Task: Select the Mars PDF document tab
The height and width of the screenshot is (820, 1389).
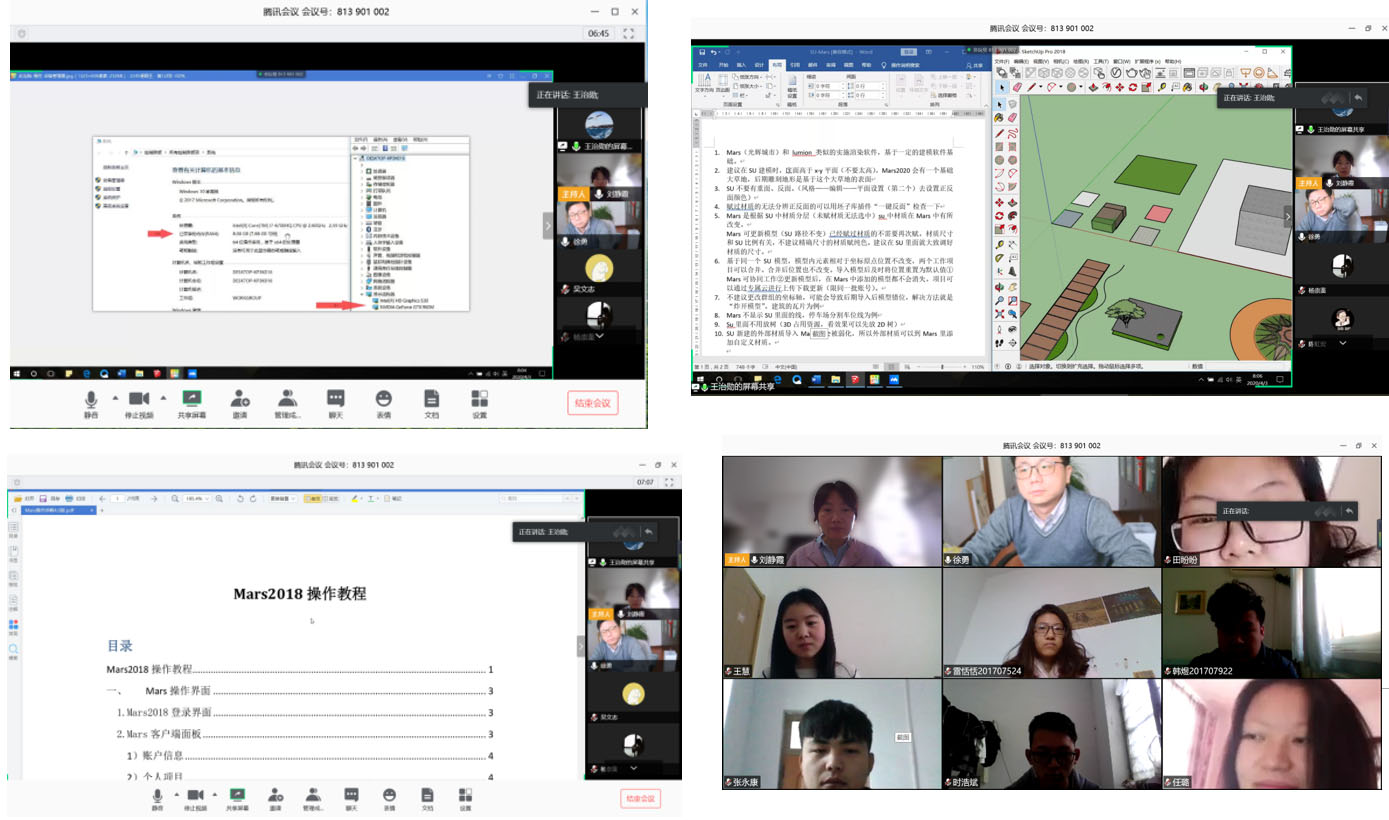Action: coord(58,510)
